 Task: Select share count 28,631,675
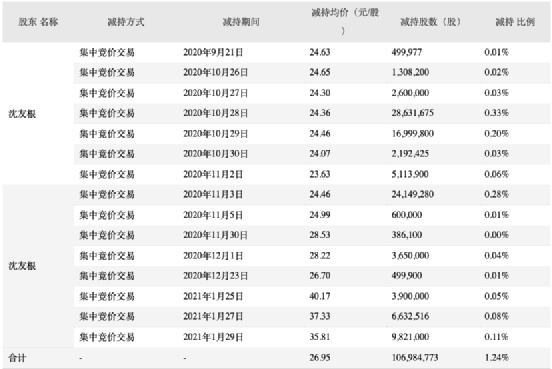coord(413,113)
